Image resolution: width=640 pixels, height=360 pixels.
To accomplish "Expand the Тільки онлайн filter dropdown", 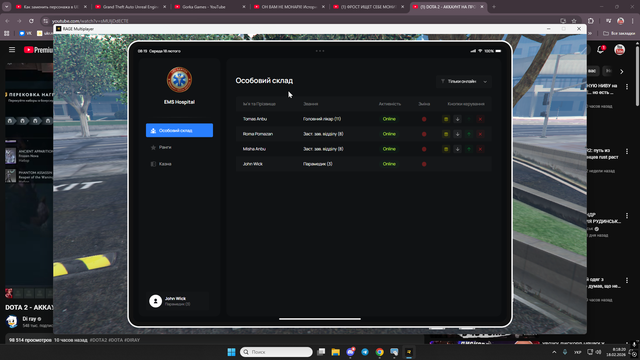I will [x=464, y=82].
